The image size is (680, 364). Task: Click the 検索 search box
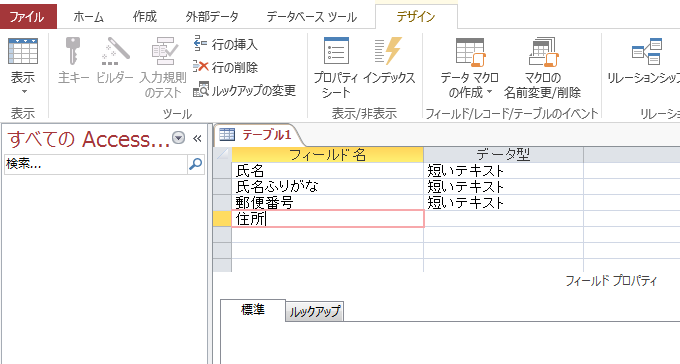95,164
